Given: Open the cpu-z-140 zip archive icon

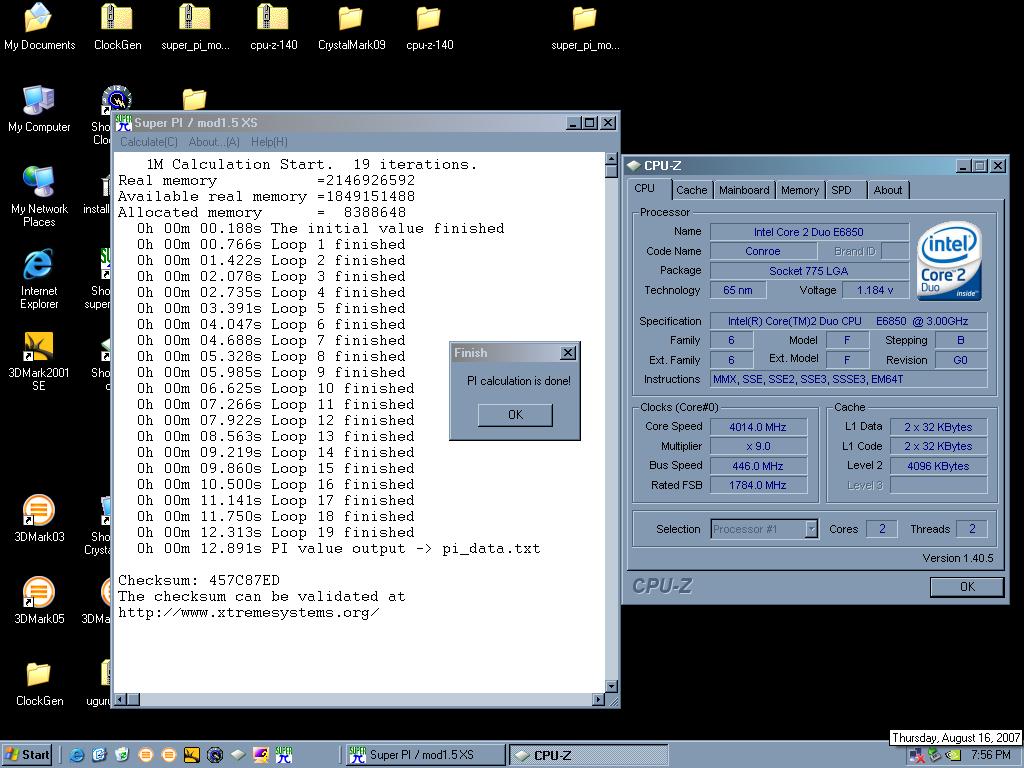Looking at the screenshot, I should coord(273,27).
